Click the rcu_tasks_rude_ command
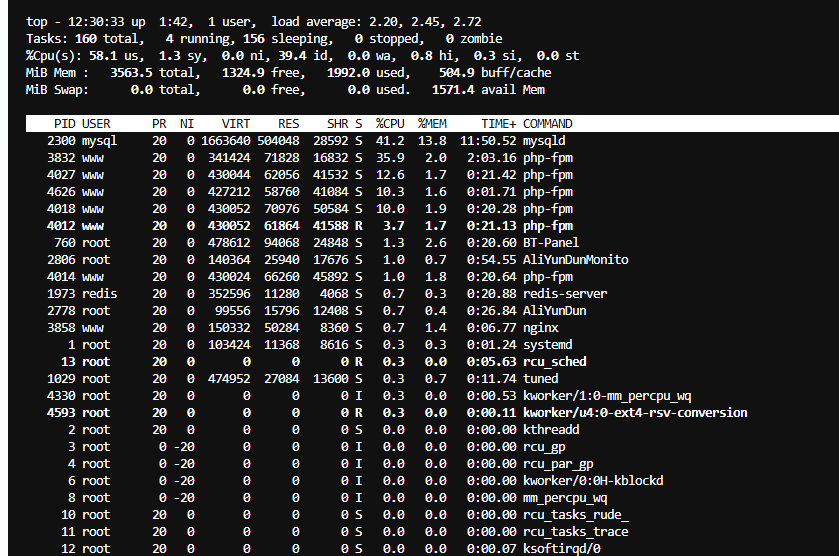The width and height of the screenshot is (839, 556). click(576, 515)
